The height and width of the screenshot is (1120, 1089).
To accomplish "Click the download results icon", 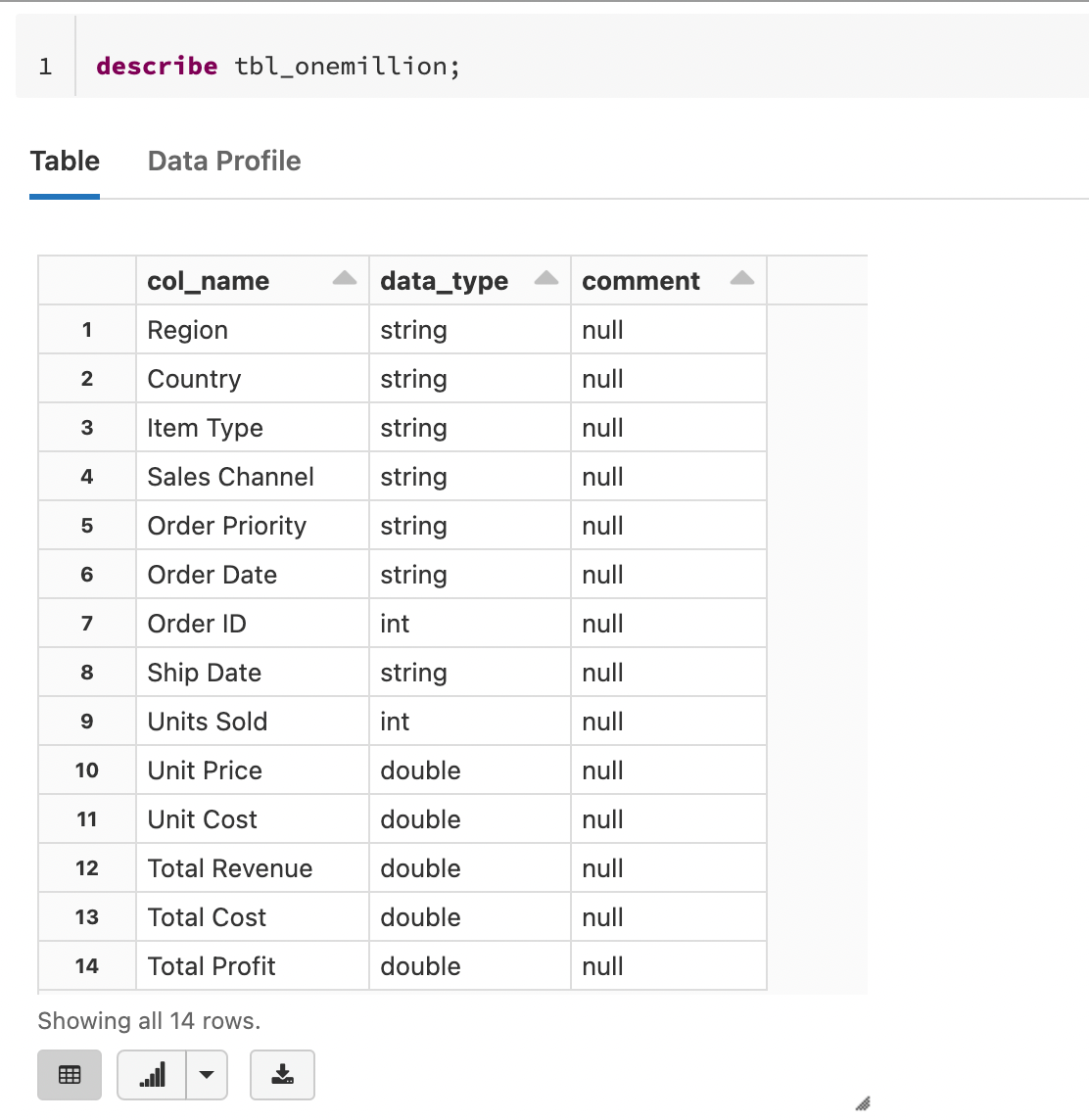I will point(282,1074).
